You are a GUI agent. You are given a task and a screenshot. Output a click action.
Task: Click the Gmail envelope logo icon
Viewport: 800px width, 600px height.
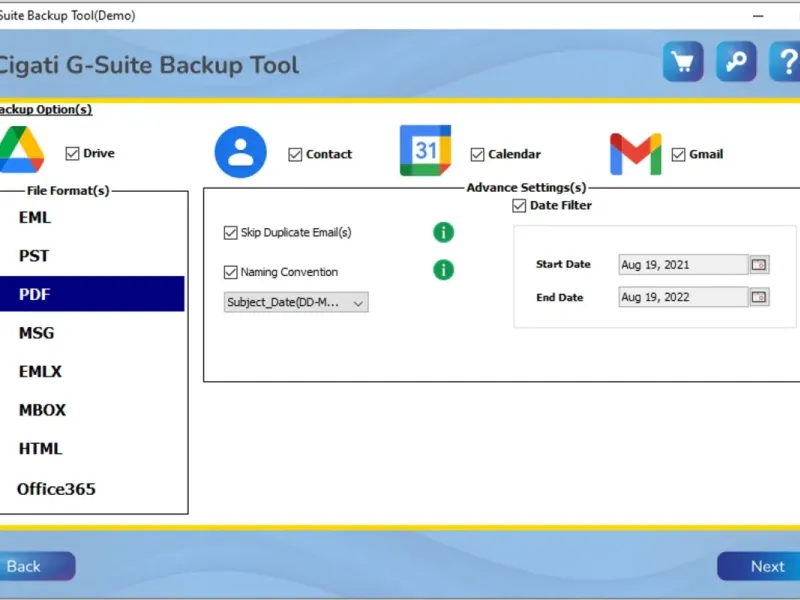click(636, 154)
